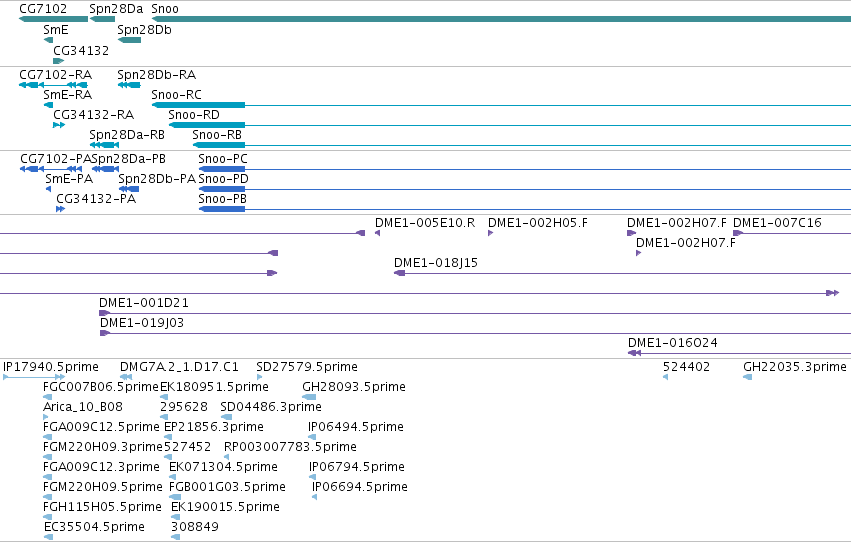Viewport: 851px width, 542px height.
Task: Click EST IP06694.5prime
Action: click(x=314, y=498)
